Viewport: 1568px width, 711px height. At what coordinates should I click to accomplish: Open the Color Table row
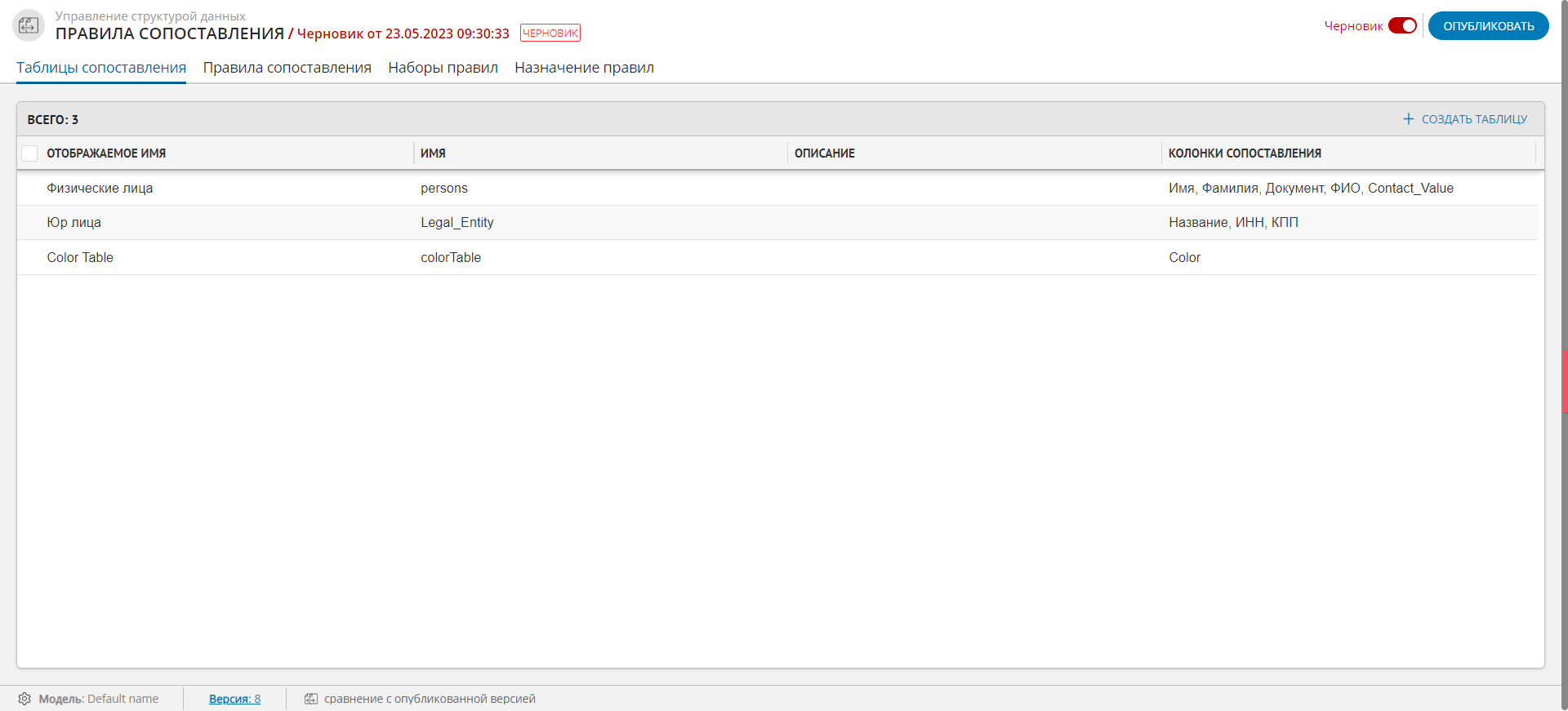(x=80, y=258)
